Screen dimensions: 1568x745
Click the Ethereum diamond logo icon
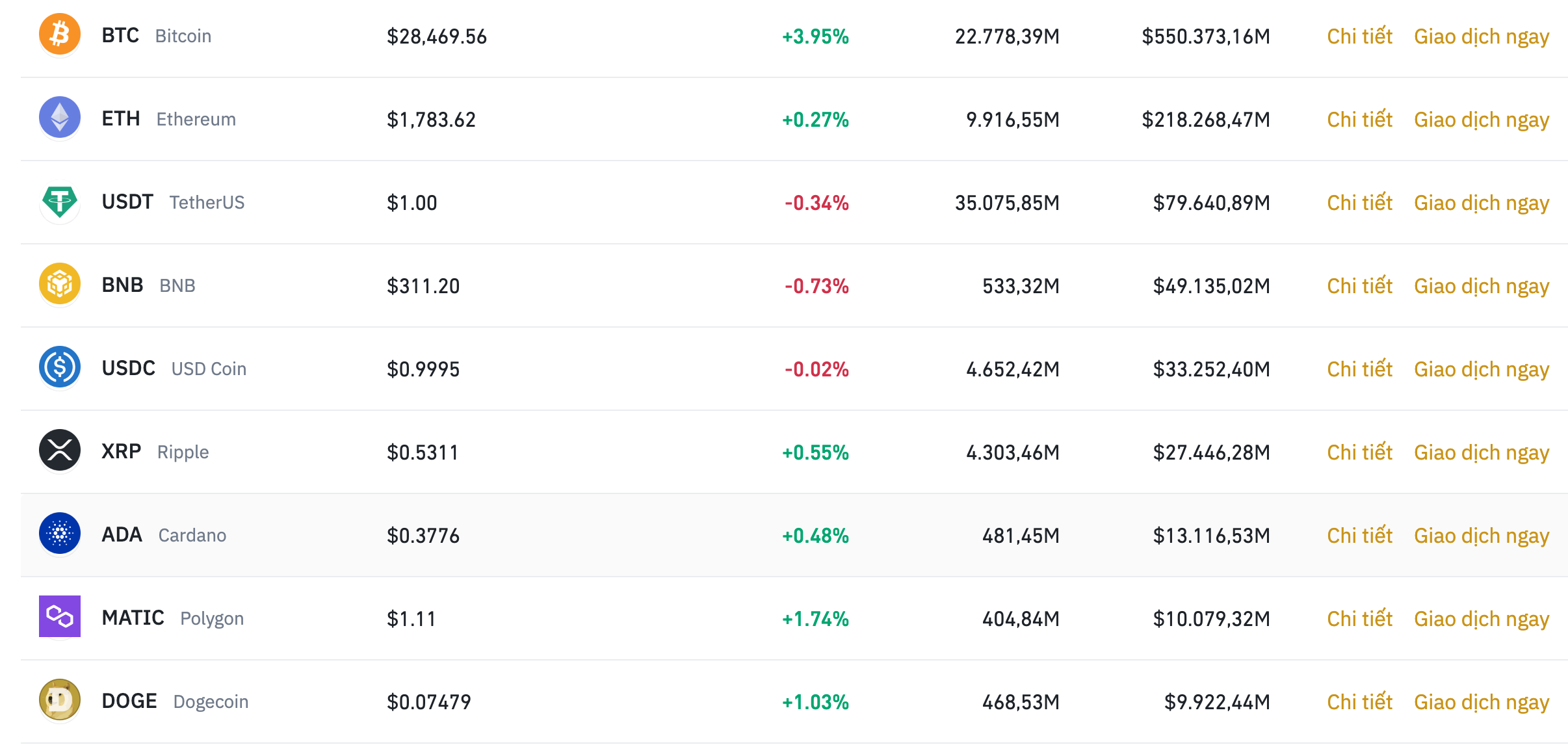(x=60, y=117)
